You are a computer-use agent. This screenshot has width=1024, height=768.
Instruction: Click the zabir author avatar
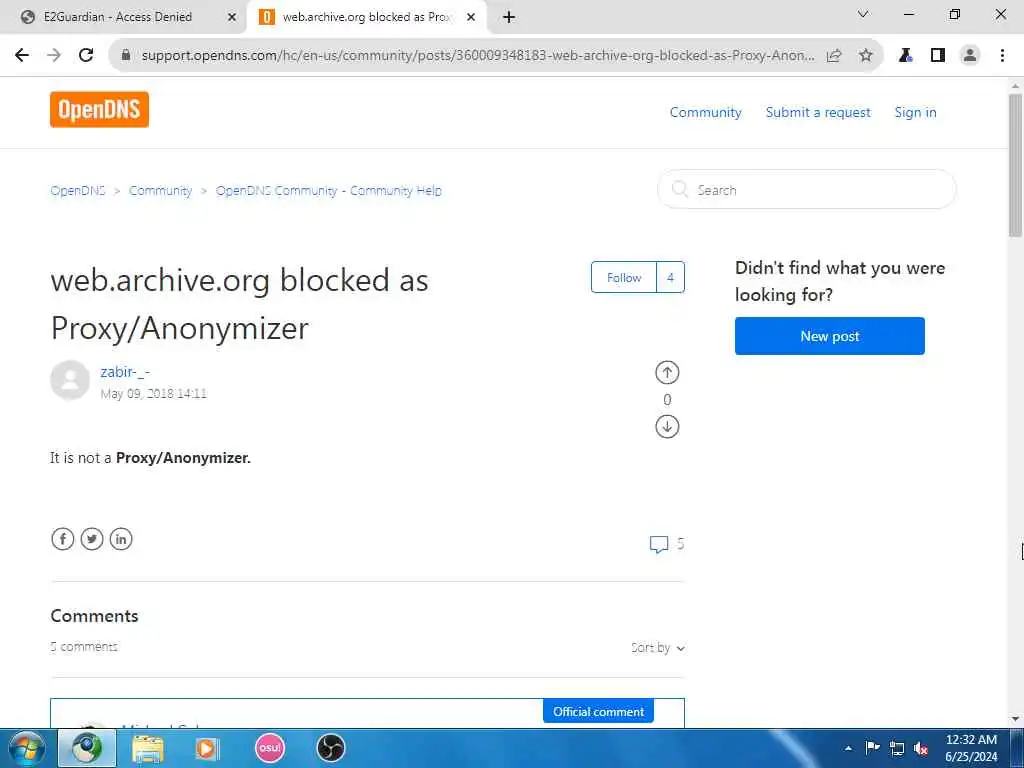click(70, 379)
